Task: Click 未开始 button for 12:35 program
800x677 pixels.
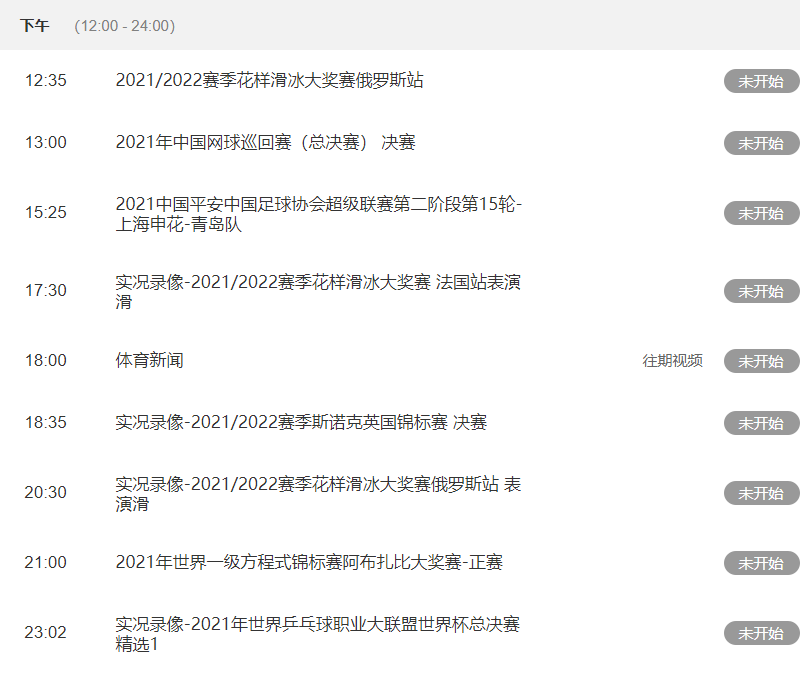Action: [761, 81]
